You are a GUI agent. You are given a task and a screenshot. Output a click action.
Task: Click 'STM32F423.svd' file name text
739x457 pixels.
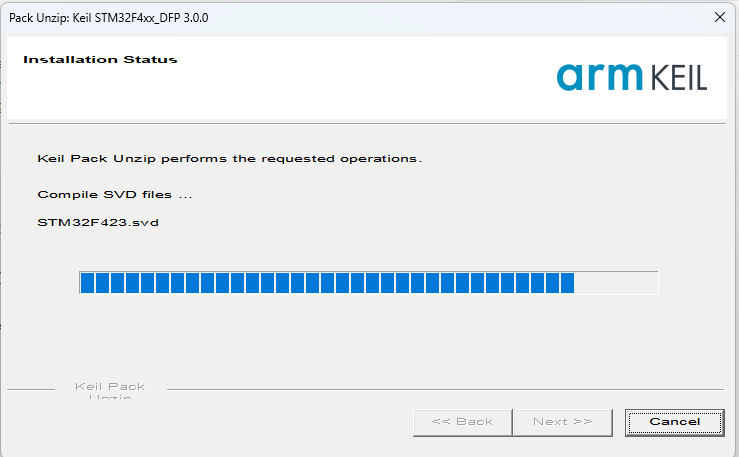(x=98, y=222)
